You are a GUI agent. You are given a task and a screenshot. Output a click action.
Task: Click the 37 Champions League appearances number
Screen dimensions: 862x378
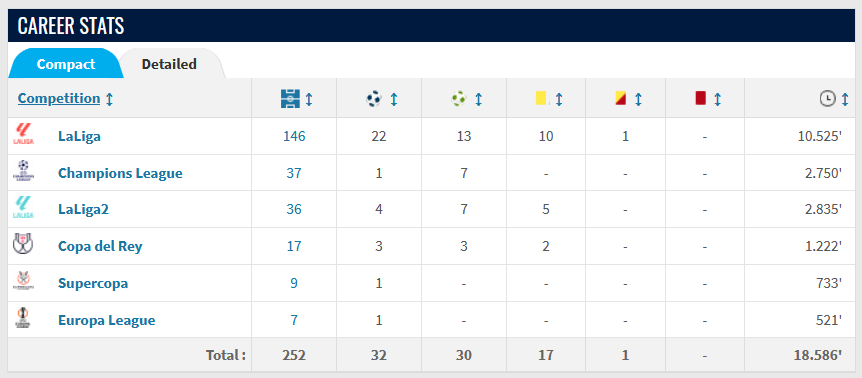coord(294,173)
